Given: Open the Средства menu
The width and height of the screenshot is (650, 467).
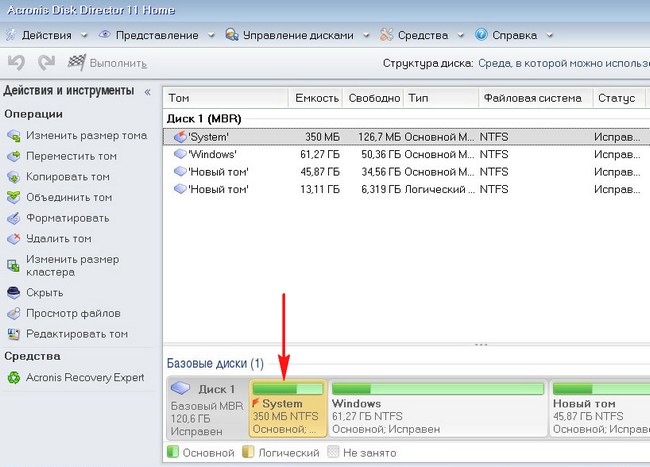Looking at the screenshot, I should tap(423, 35).
